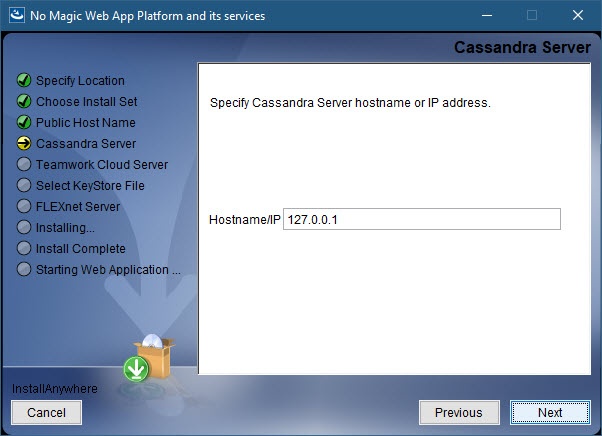This screenshot has width=602, height=436.
Task: Click yellow arrow icon beside Cassandra Server
Action: point(24,144)
